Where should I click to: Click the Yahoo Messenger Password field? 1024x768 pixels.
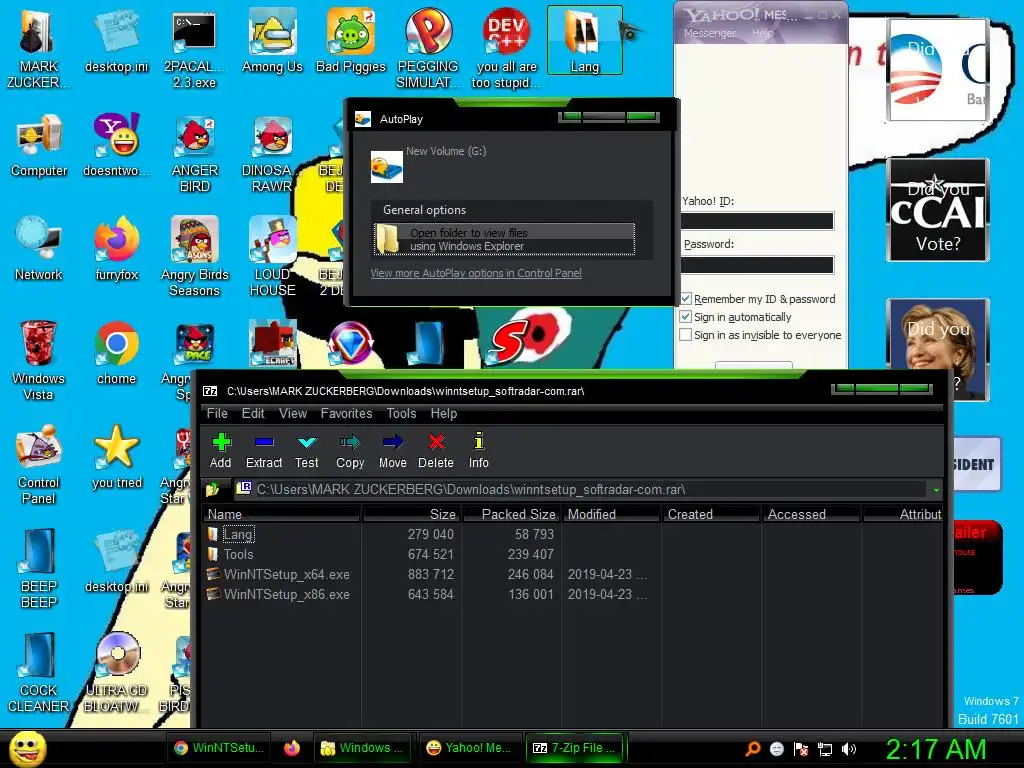pyautogui.click(x=758, y=264)
